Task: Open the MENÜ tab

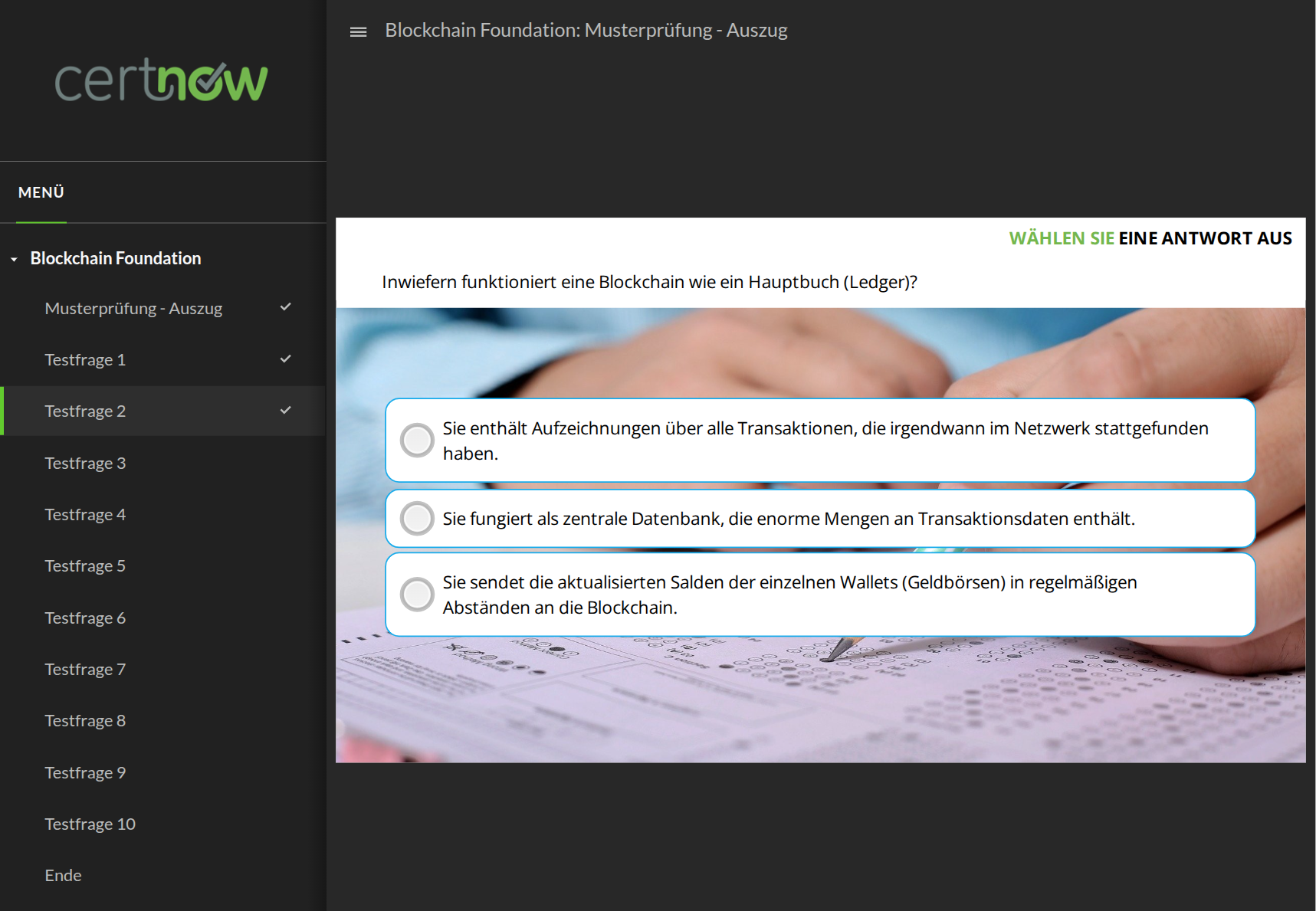Action: tap(41, 192)
